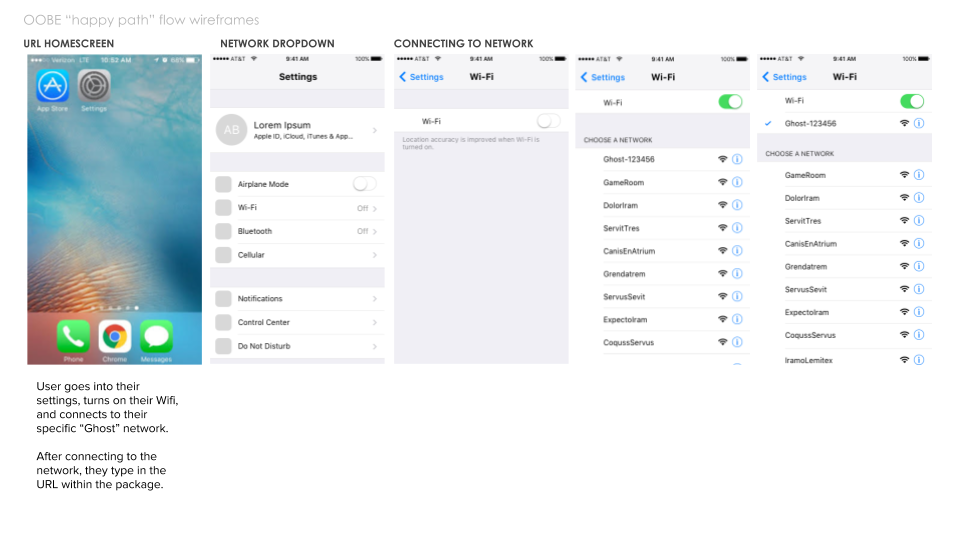Open info icon for ServusSevit in last screen
The height and width of the screenshot is (540, 960).
(x=919, y=289)
